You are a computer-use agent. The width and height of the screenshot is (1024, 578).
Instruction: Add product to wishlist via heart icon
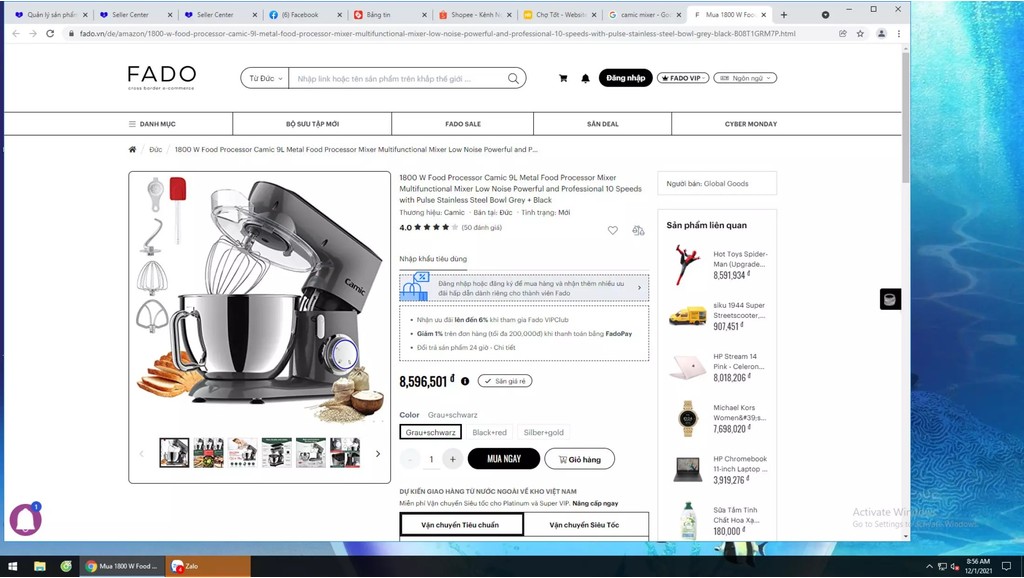click(x=613, y=230)
